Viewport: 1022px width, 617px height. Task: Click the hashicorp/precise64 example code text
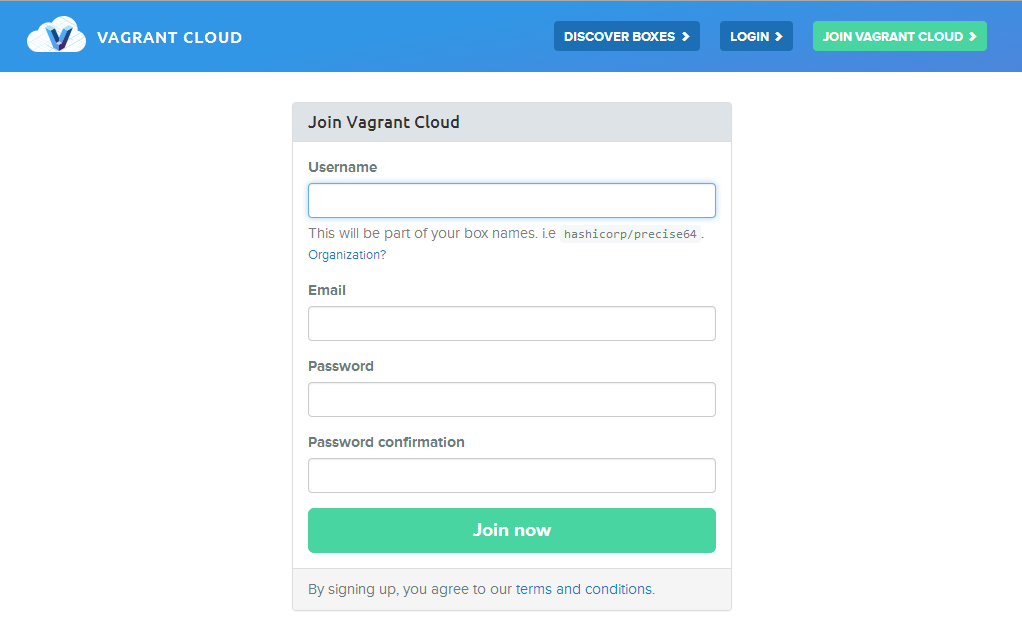630,234
